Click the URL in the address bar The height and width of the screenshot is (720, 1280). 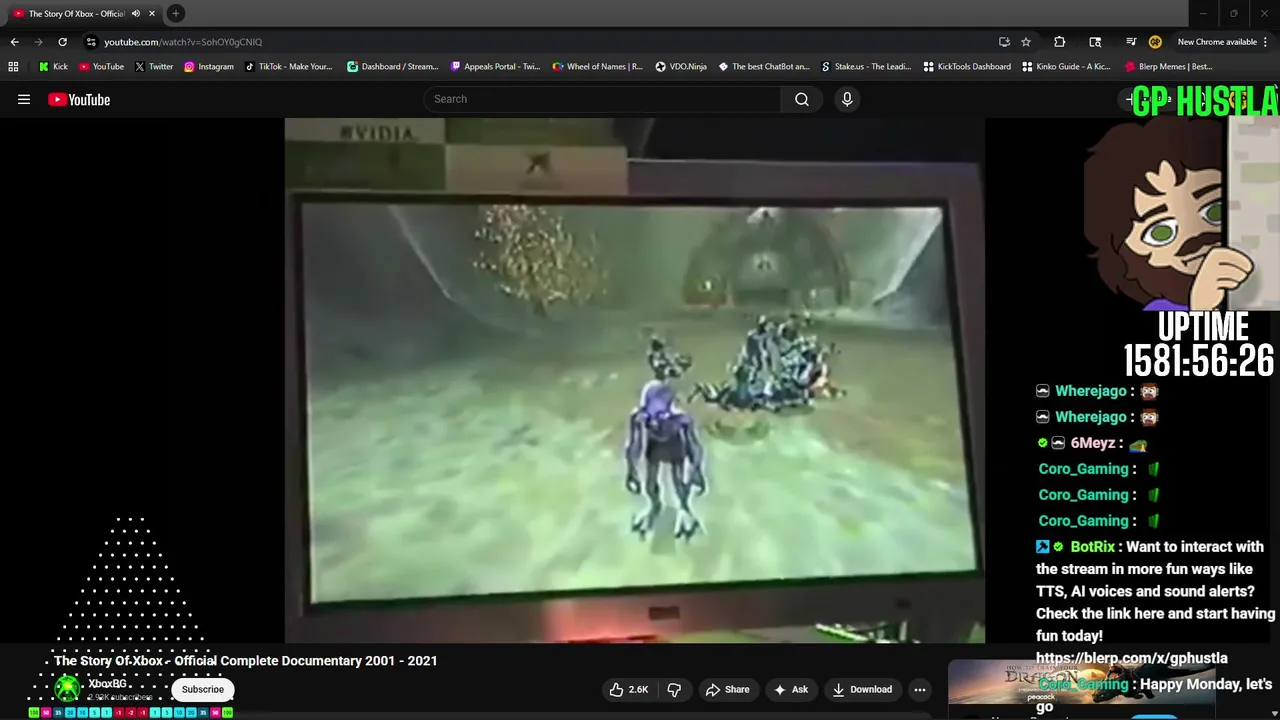[183, 42]
